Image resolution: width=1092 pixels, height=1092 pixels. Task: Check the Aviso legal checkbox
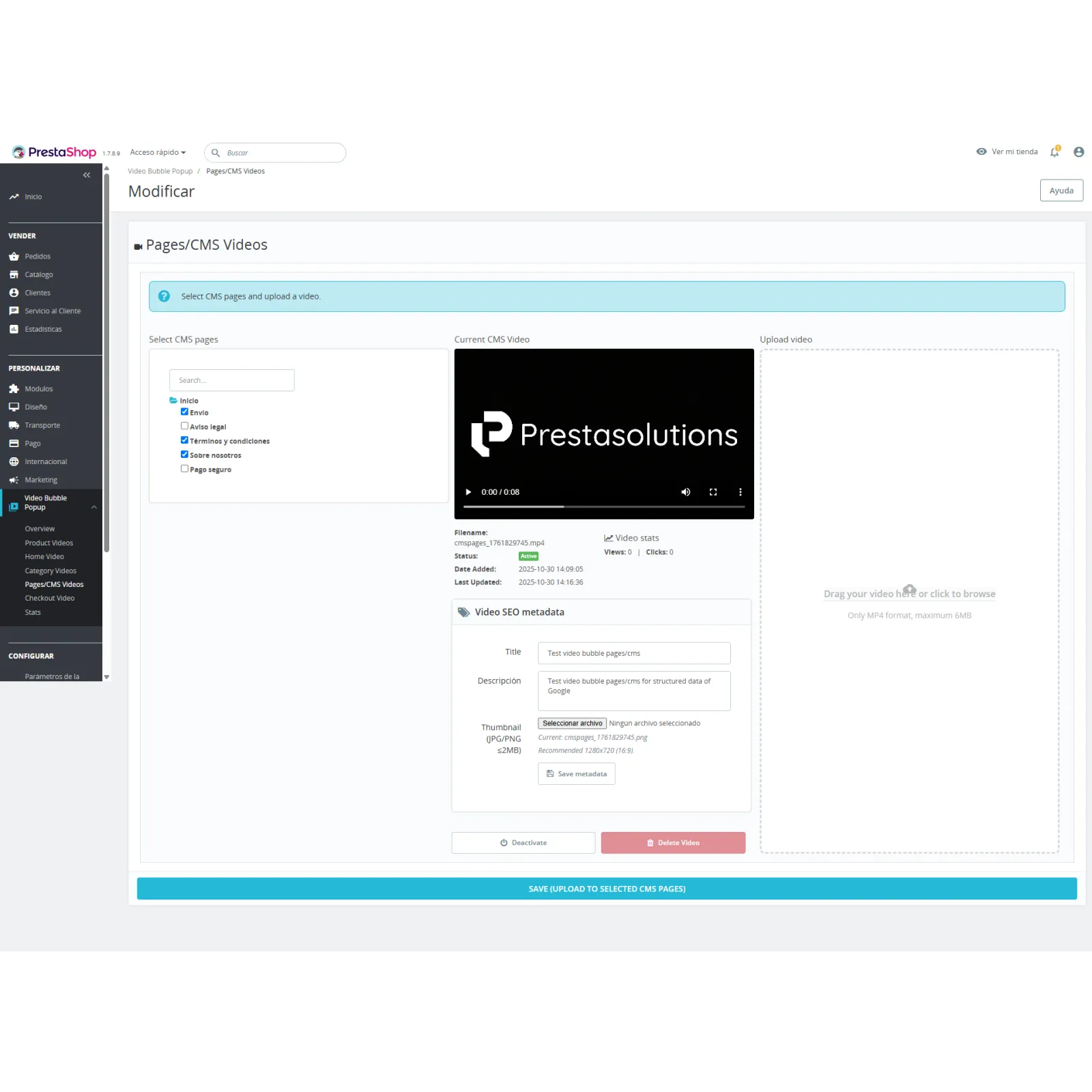click(184, 427)
